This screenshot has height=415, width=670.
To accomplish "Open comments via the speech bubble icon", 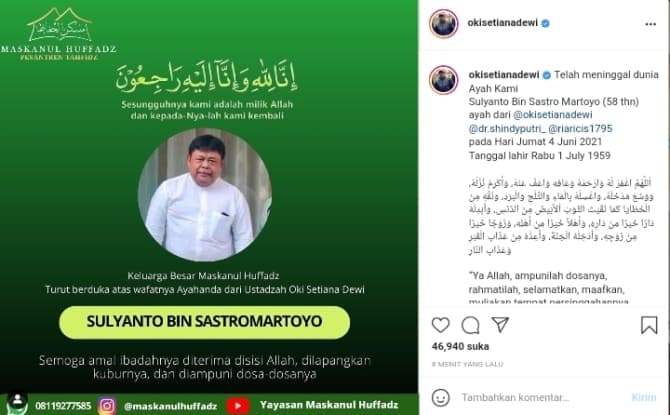I will point(470,325).
